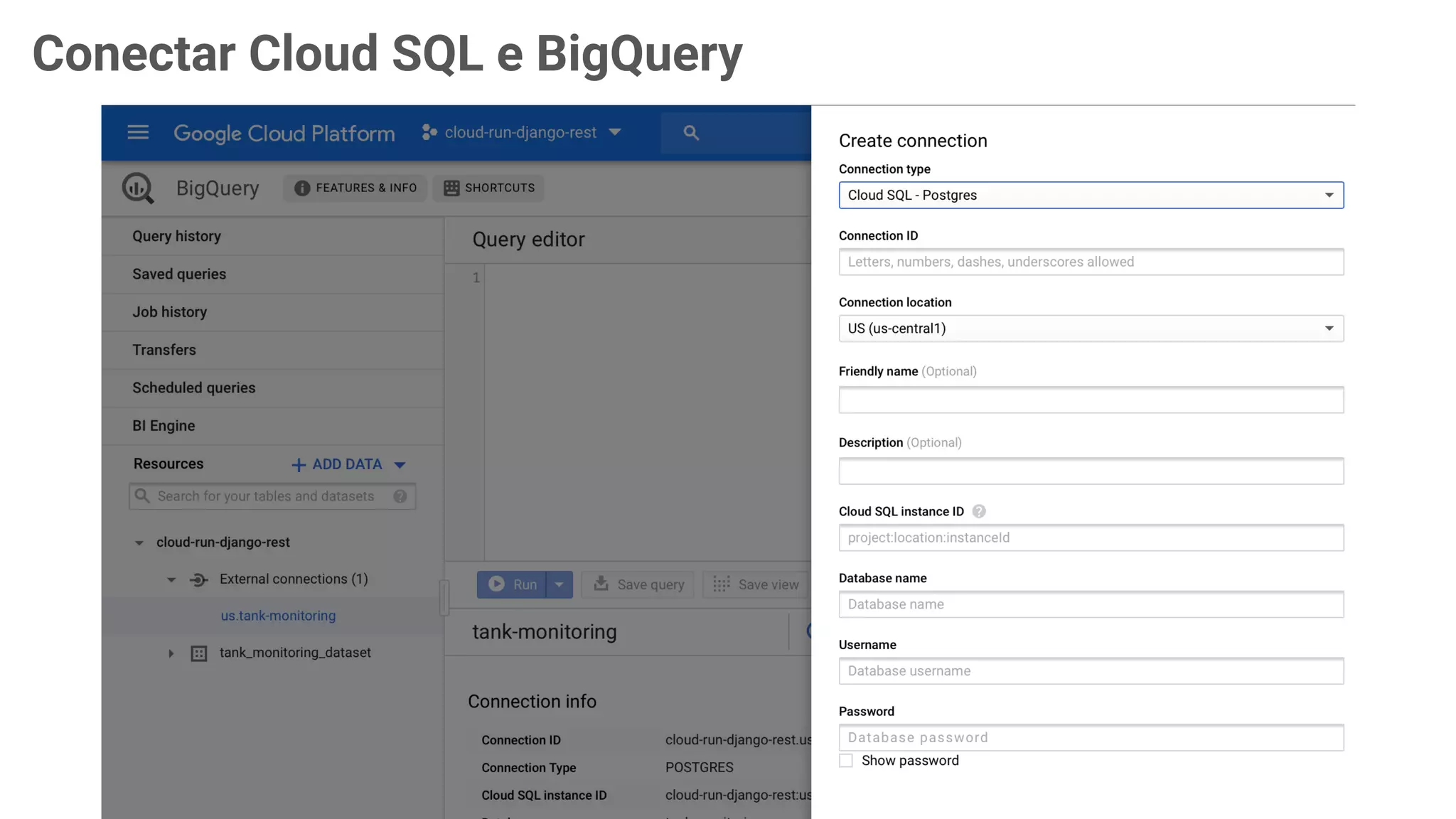Click the Cloud SQL instance ID help icon
Image resolution: width=1456 pixels, height=819 pixels.
click(979, 511)
